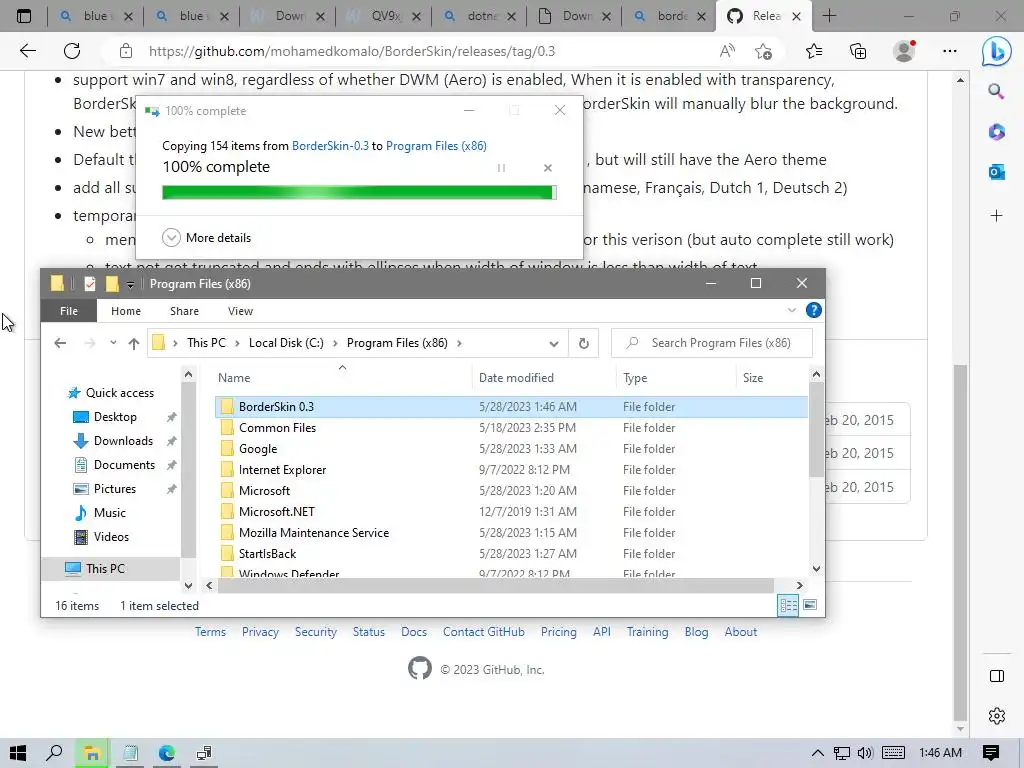Click the Edge tab actions icon
The height and width of the screenshot is (768, 1024).
(24, 16)
